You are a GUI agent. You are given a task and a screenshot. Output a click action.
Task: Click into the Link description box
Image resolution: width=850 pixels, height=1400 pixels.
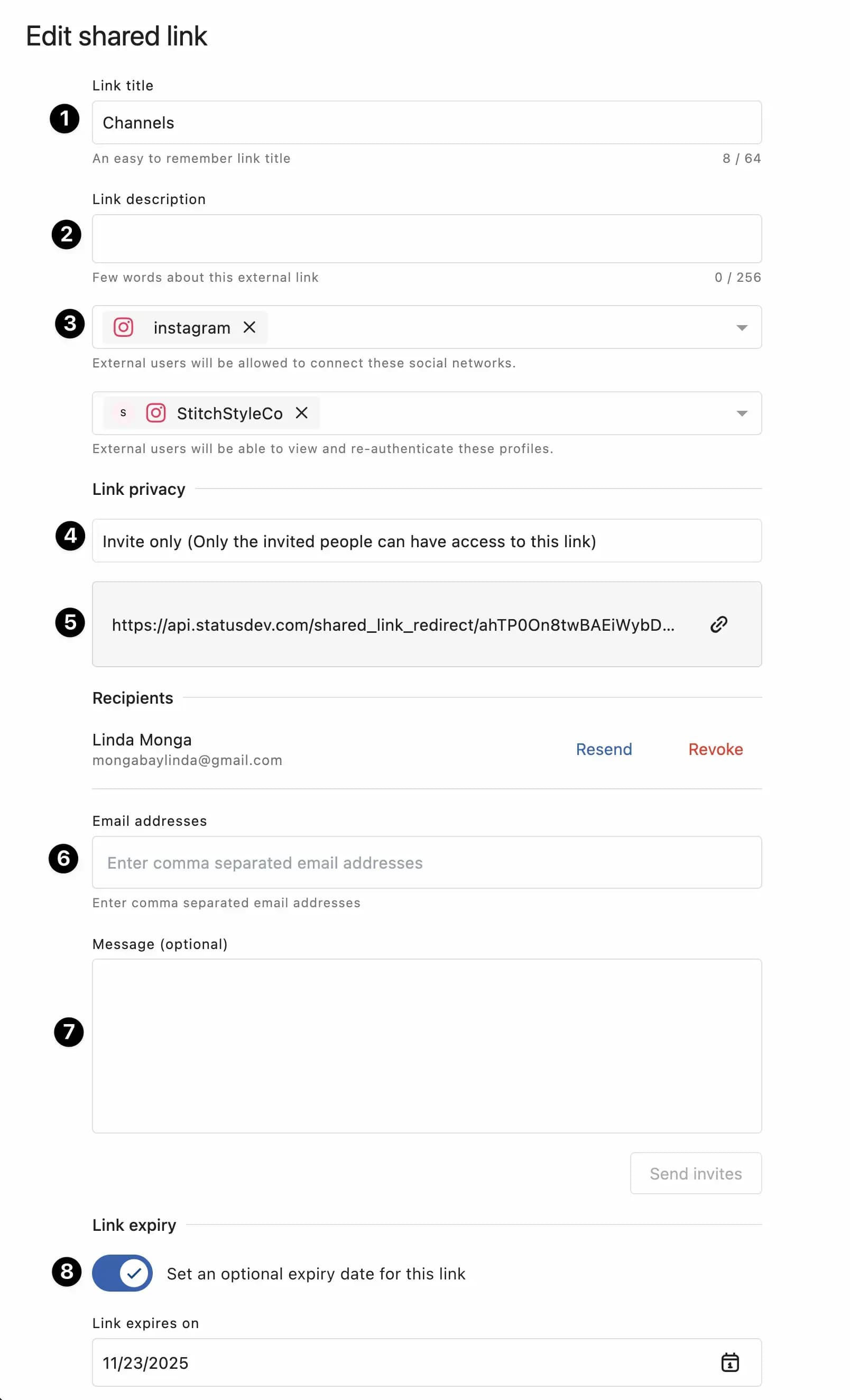[426, 238]
